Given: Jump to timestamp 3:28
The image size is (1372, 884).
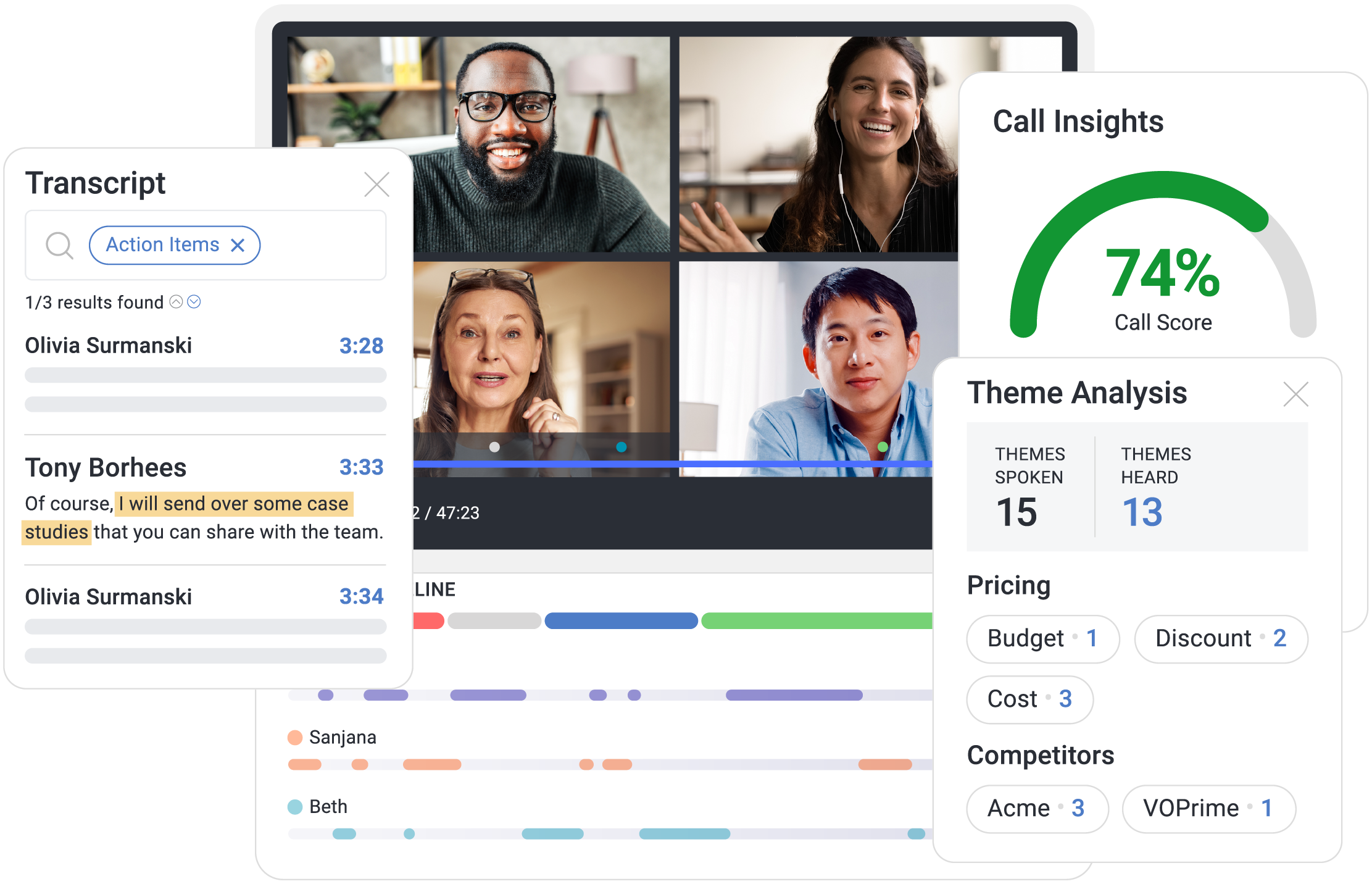Looking at the screenshot, I should [361, 346].
